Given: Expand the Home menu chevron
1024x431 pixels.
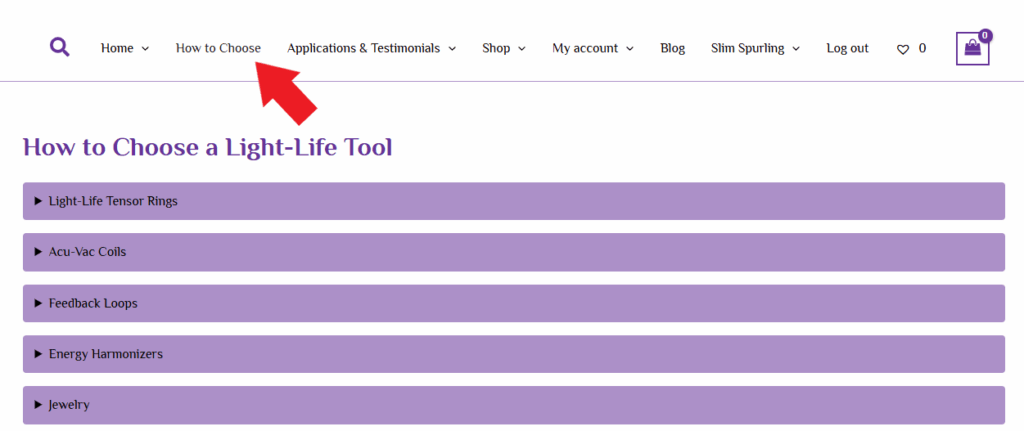Looking at the screenshot, I should (x=145, y=49).
